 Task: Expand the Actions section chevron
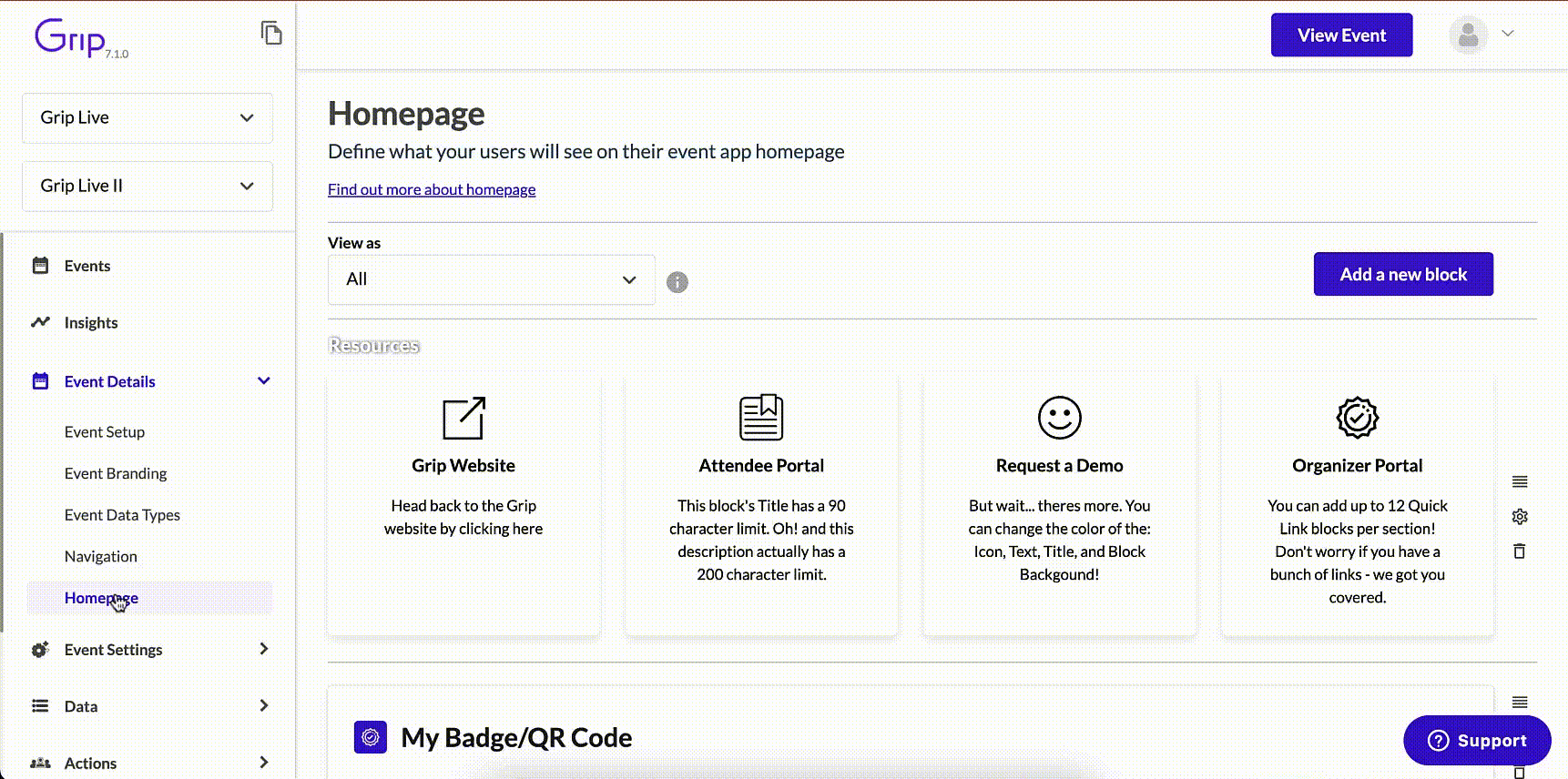tap(264, 762)
